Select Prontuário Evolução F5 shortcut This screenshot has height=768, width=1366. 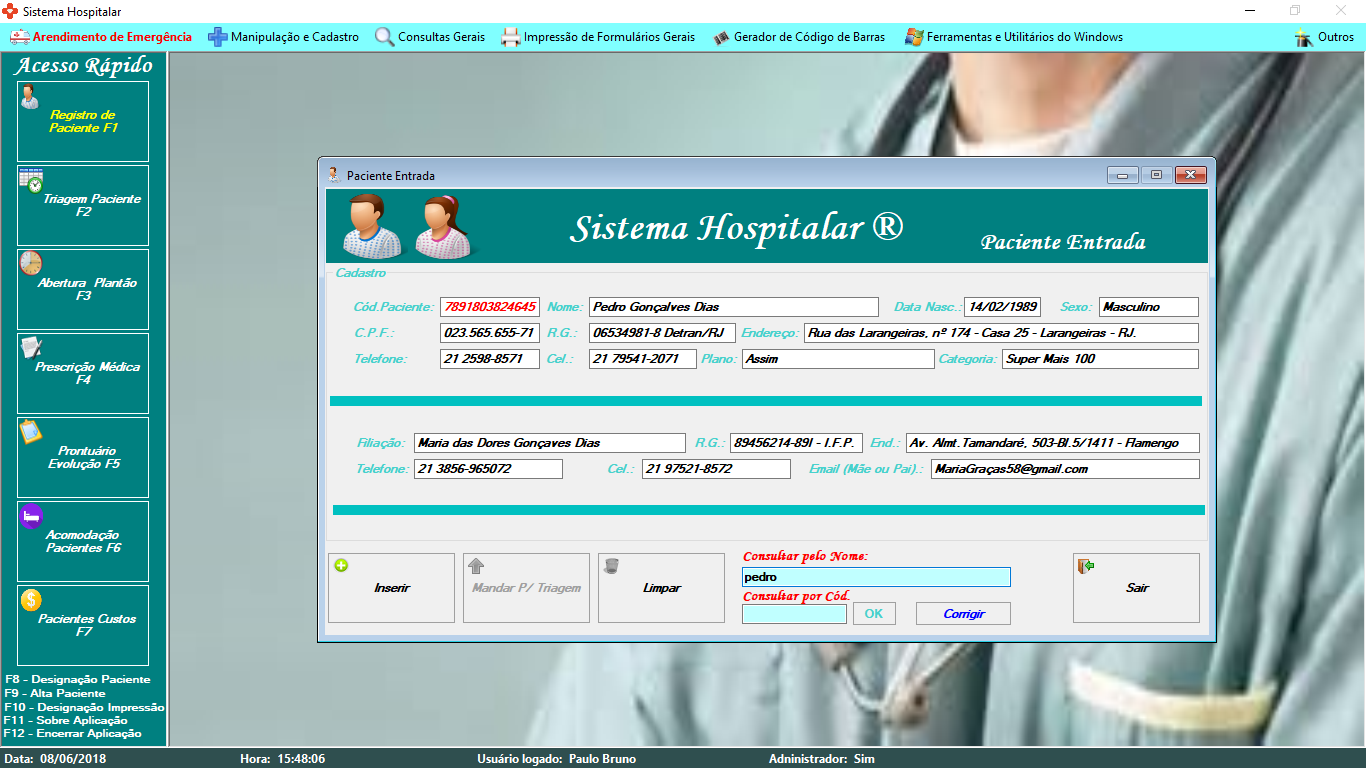[x=83, y=458]
